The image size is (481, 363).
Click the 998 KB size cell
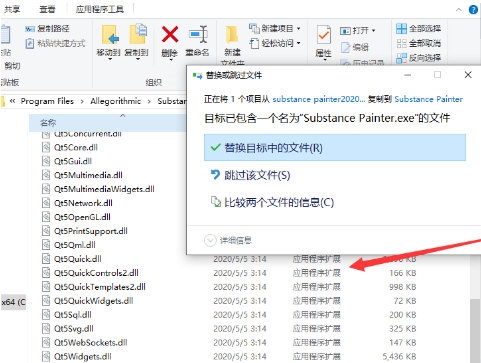coord(403,287)
